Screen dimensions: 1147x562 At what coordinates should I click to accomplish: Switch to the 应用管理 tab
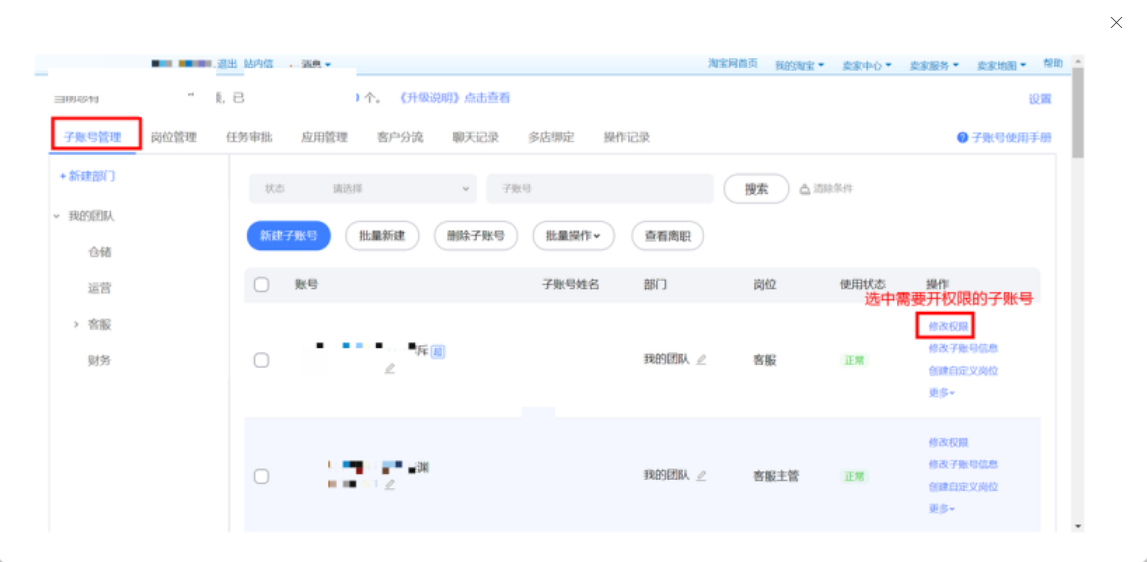[x=325, y=137]
